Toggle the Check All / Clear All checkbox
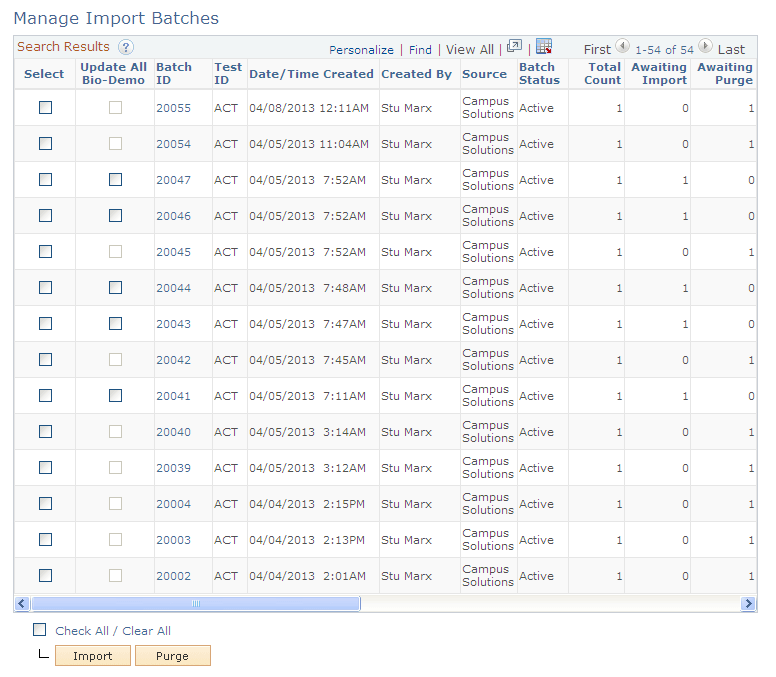This screenshot has width=776, height=677. click(x=40, y=630)
